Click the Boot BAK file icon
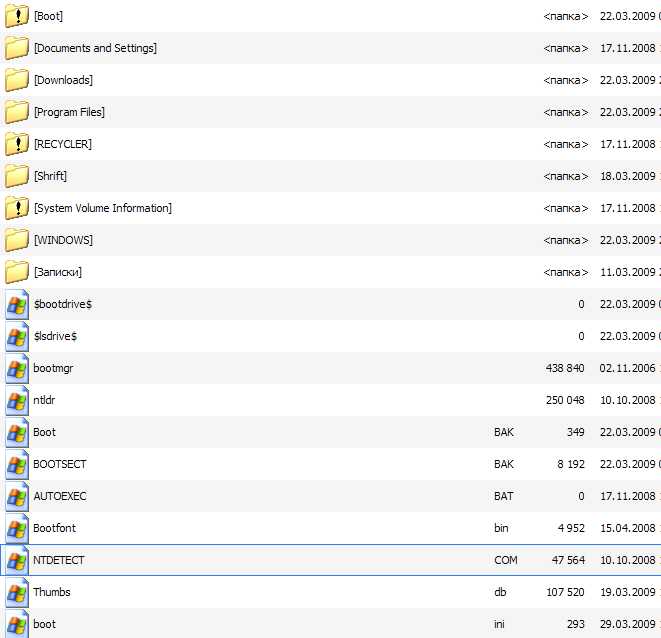This screenshot has height=638, width=661. click(17, 433)
